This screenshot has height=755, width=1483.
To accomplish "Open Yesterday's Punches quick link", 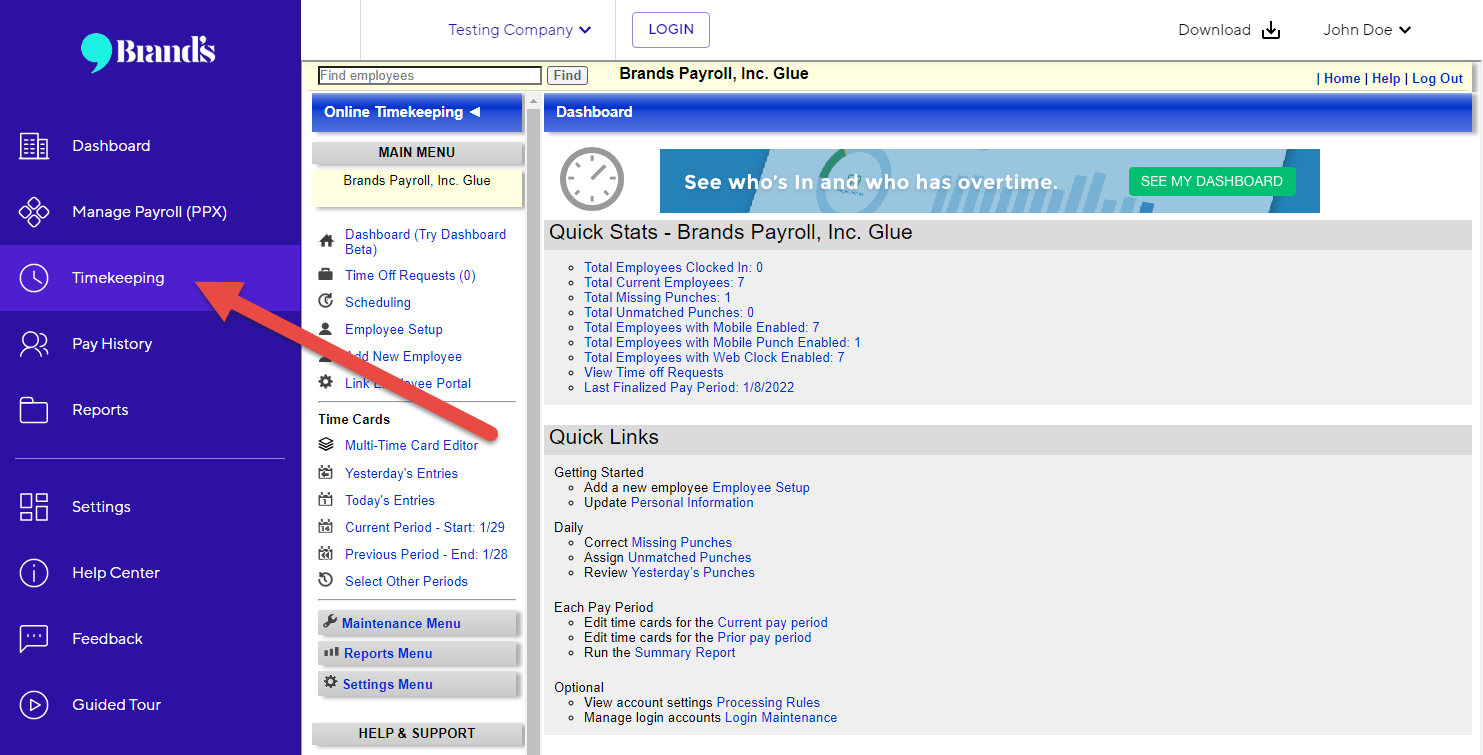I will (x=693, y=572).
